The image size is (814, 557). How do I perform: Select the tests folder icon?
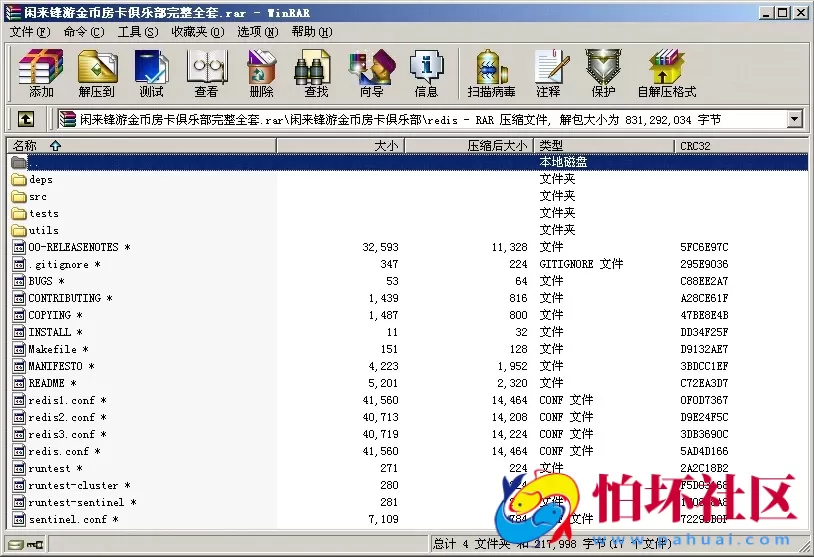coord(19,213)
